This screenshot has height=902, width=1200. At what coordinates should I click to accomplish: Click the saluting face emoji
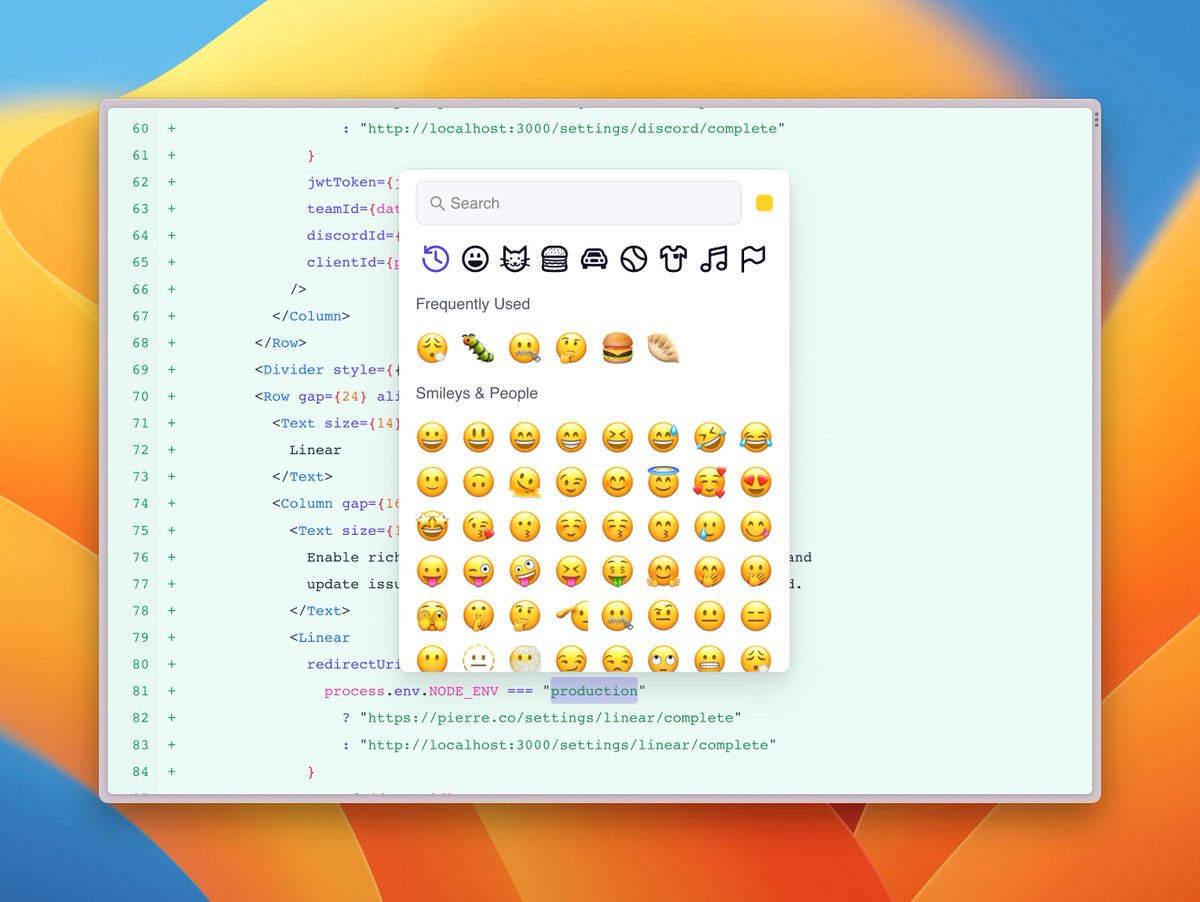pos(571,616)
